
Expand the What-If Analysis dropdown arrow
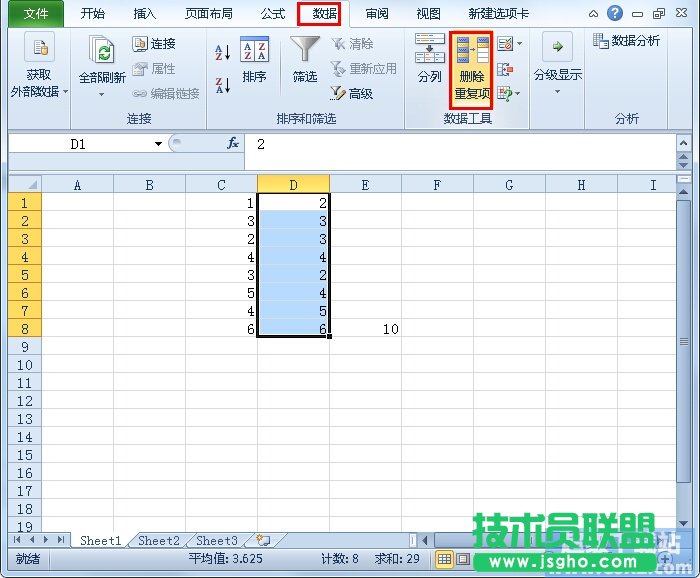click(518, 93)
